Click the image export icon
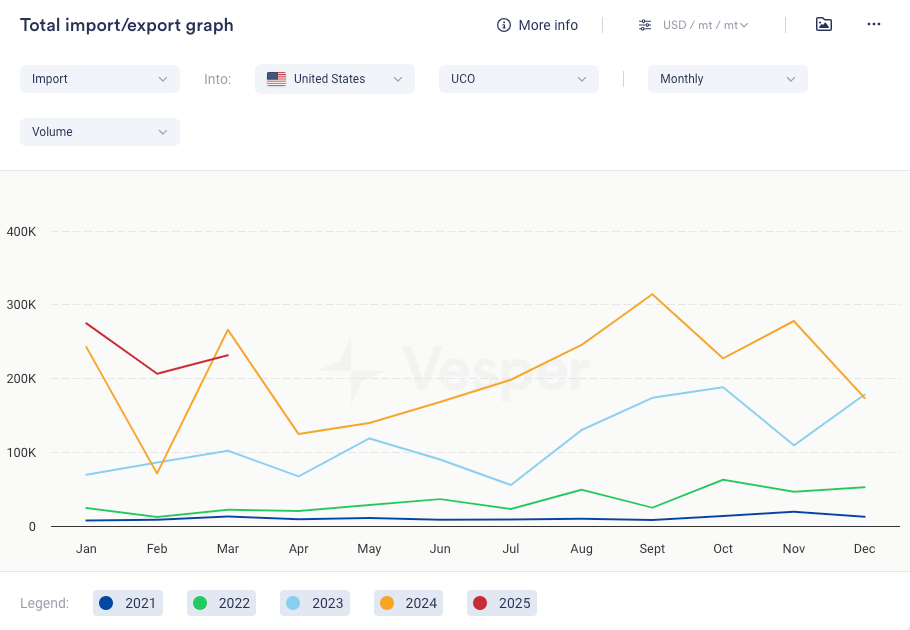 click(x=824, y=25)
